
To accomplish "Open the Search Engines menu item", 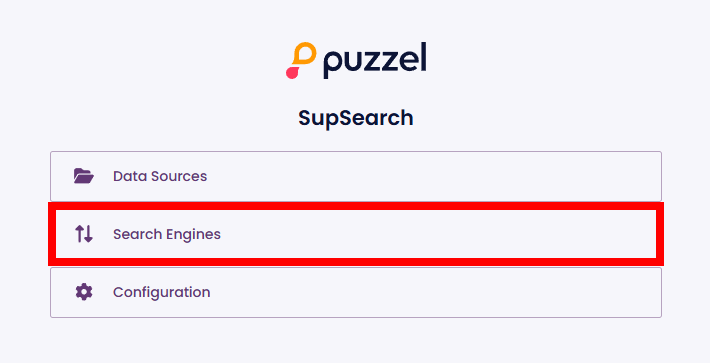I will 356,234.
